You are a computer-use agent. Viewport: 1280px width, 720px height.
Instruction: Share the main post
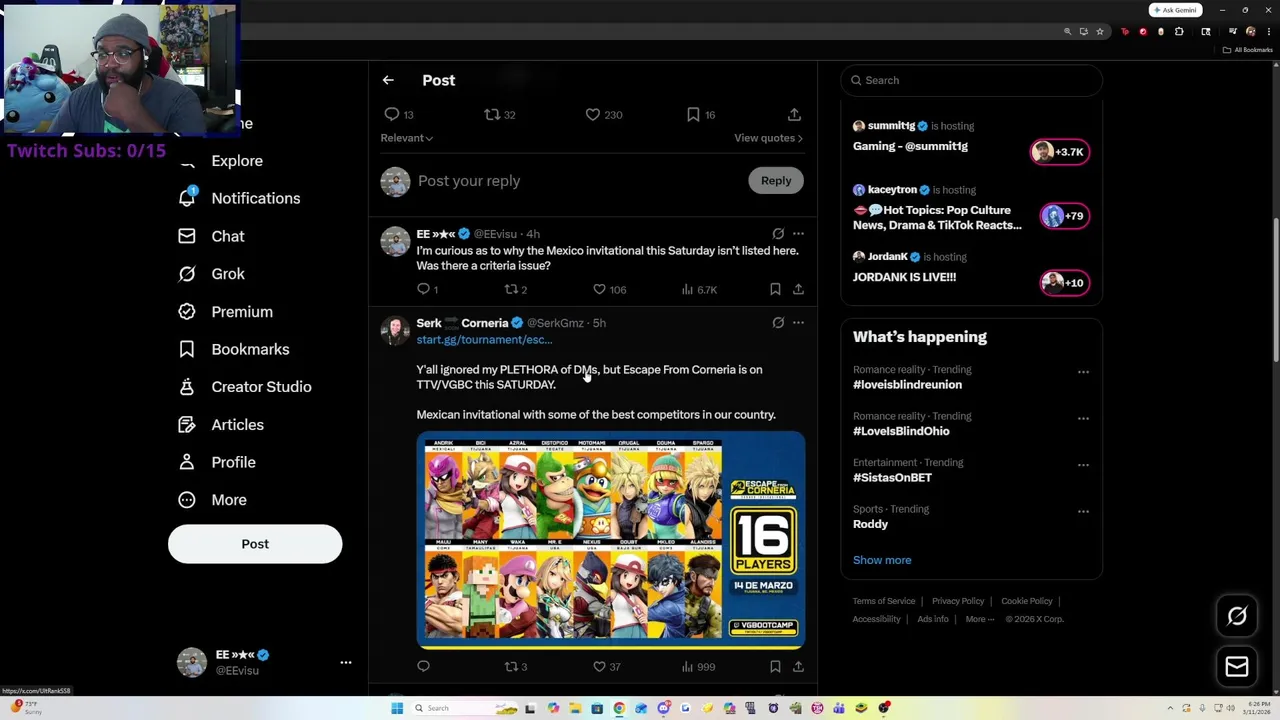click(x=794, y=115)
